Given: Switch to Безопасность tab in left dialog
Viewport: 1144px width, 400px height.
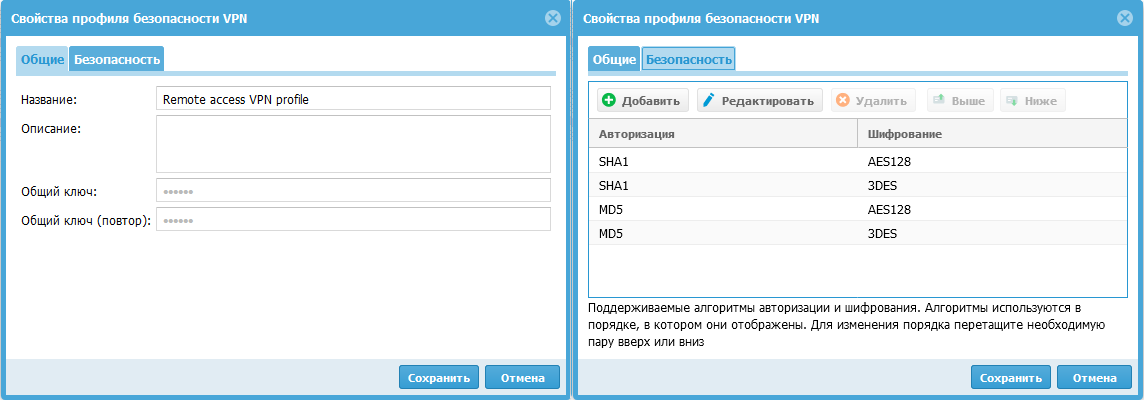Looking at the screenshot, I should (x=117, y=59).
